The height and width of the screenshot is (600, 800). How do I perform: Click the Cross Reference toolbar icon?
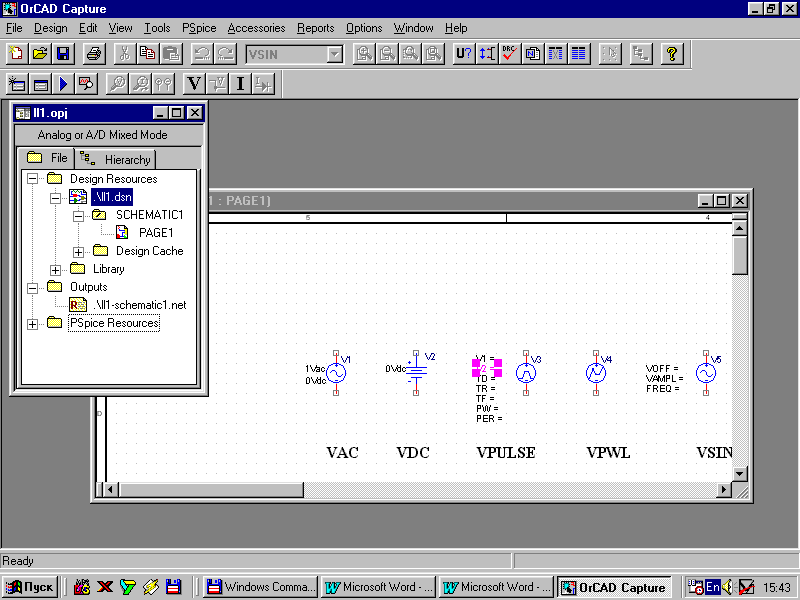[x=556, y=54]
